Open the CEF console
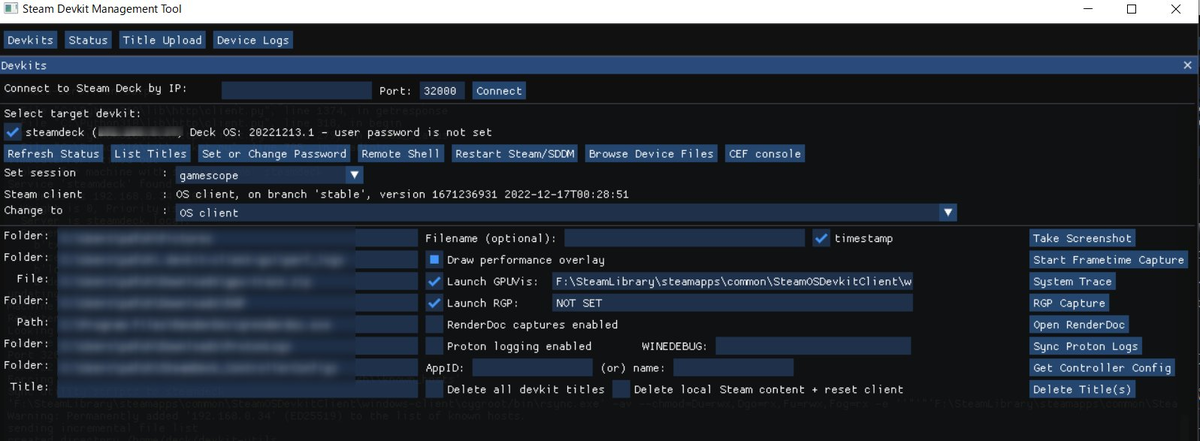Screen dimensions: 1200x441 point(764,153)
